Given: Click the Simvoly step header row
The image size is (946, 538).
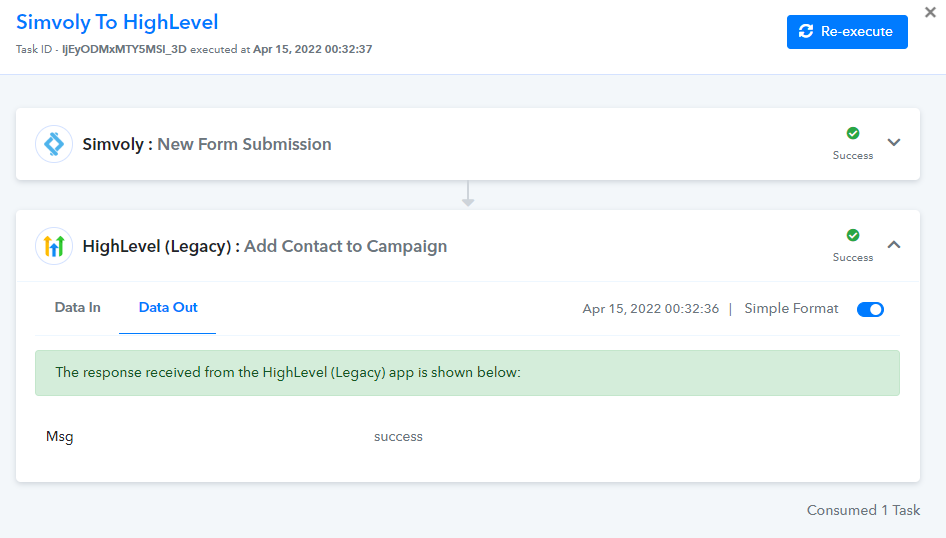Looking at the screenshot, I should coord(468,144).
